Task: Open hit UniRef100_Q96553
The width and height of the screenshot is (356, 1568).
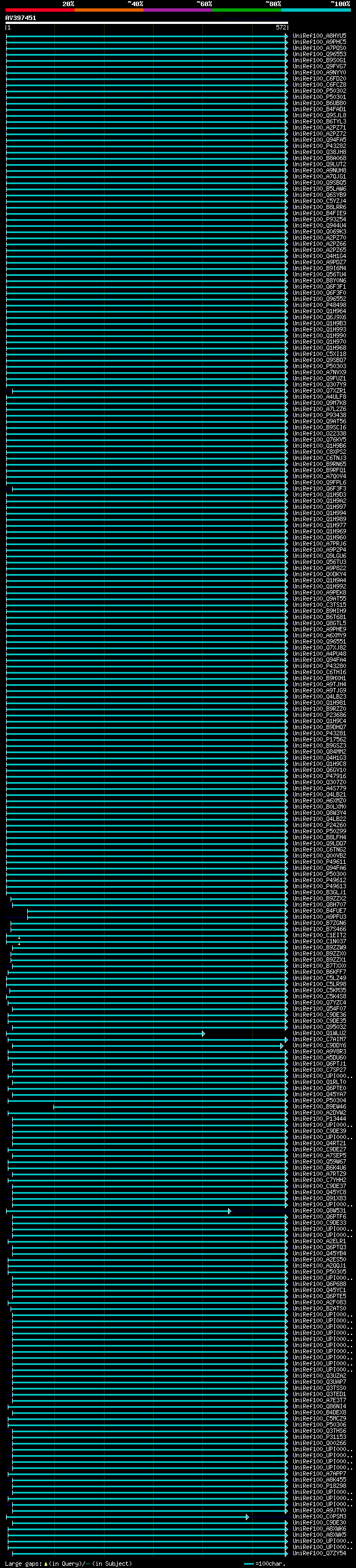Action: pyautogui.click(x=319, y=54)
